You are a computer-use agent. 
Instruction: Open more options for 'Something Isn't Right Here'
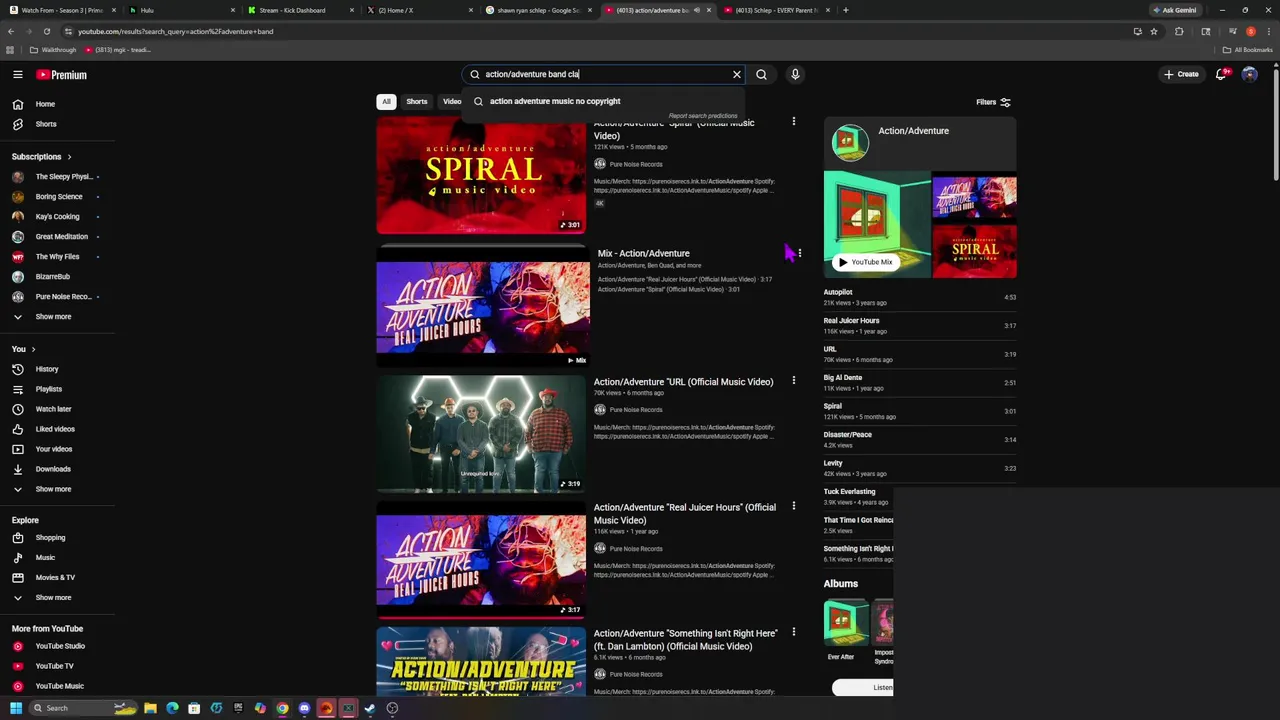point(794,632)
